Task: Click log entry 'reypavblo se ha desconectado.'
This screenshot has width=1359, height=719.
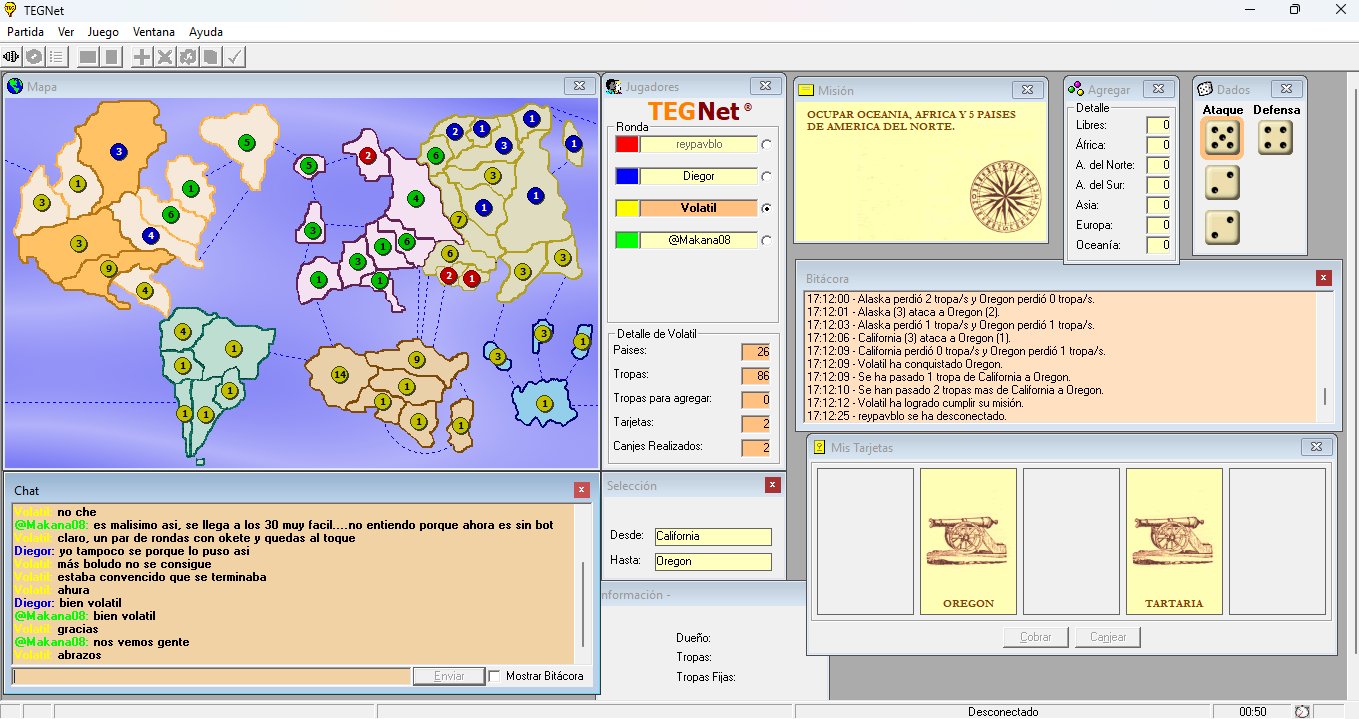Action: tap(907, 416)
